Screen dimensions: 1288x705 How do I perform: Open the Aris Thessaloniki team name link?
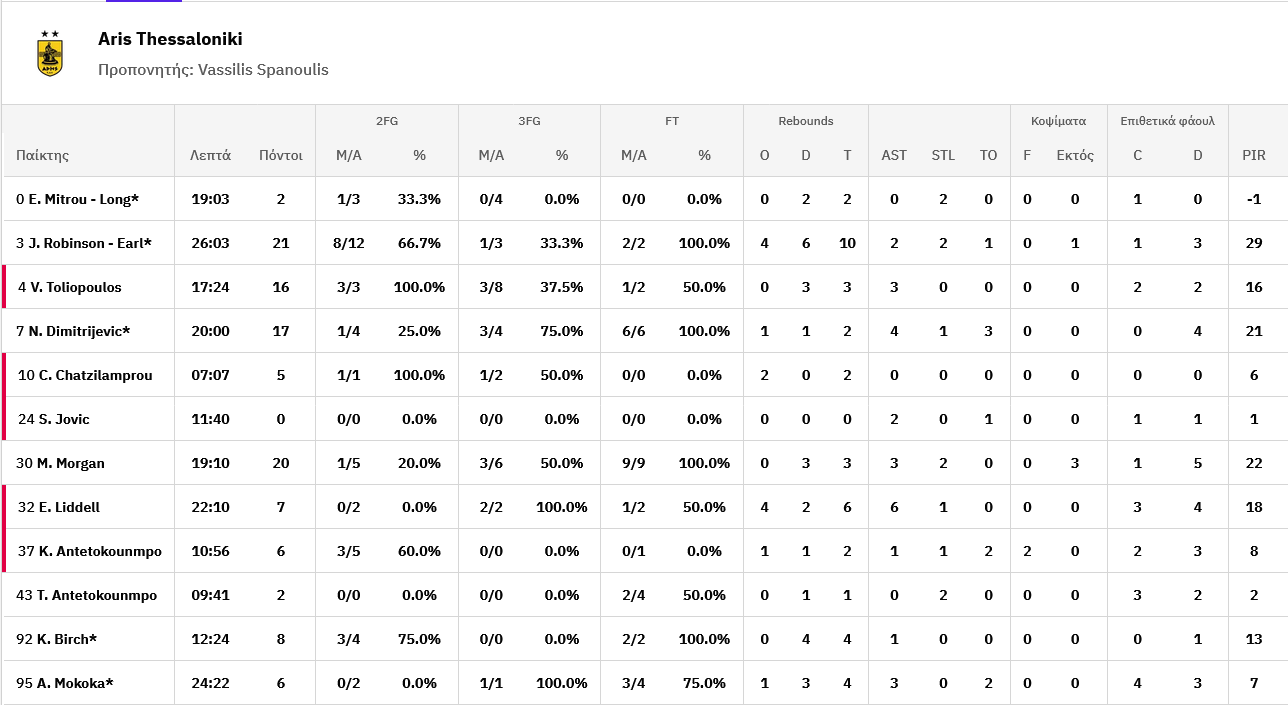point(170,39)
